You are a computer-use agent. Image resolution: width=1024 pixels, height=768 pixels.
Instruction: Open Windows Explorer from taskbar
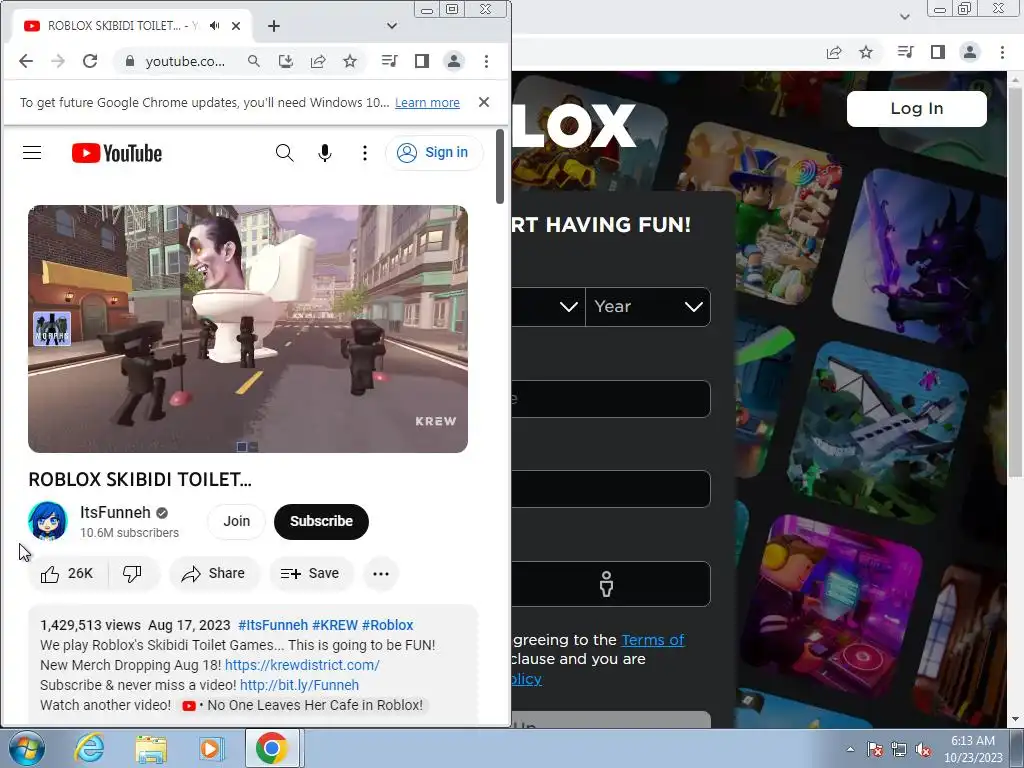[151, 748]
